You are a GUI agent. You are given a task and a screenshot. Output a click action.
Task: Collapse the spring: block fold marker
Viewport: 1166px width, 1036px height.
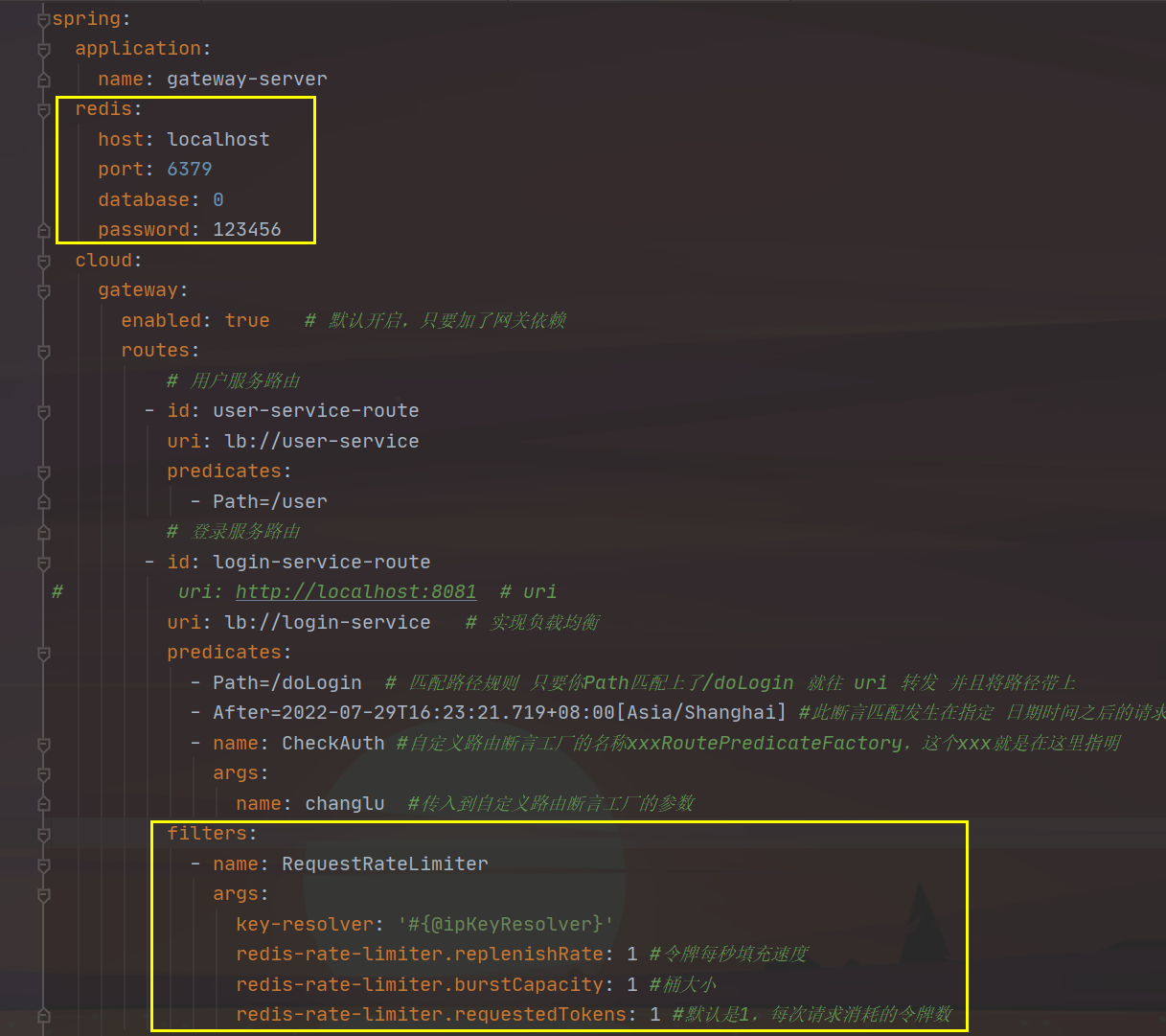(43, 19)
